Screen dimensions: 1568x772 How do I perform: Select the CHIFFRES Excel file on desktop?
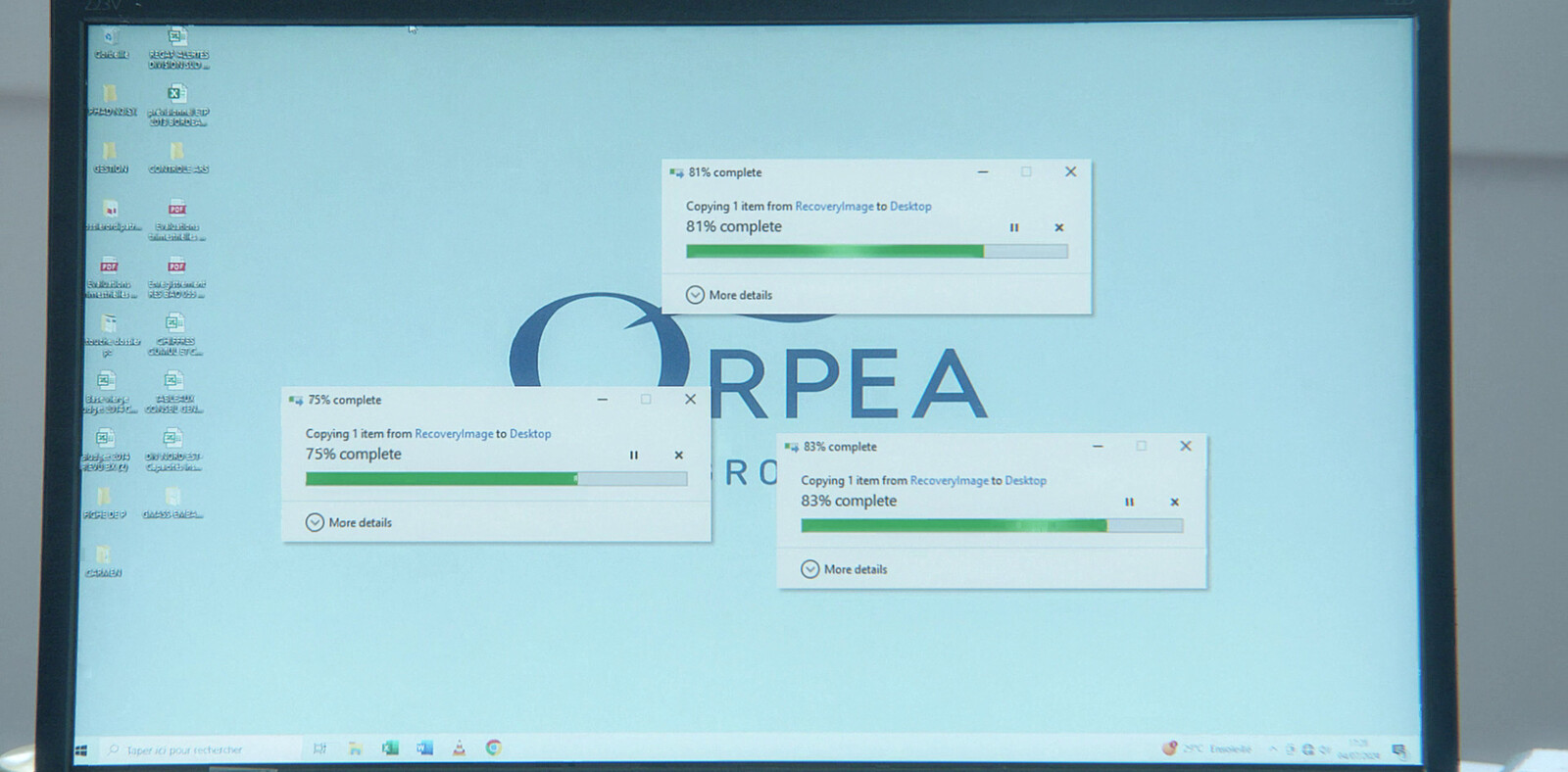pos(174,334)
